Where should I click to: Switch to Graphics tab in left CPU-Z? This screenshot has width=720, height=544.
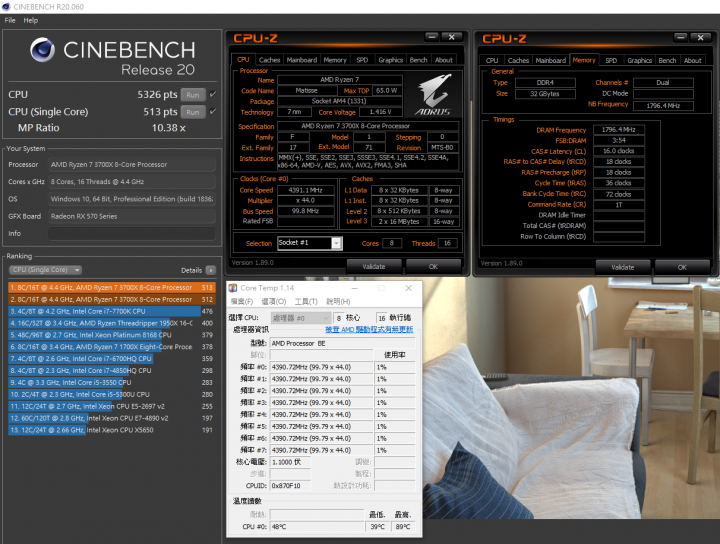[x=390, y=60]
